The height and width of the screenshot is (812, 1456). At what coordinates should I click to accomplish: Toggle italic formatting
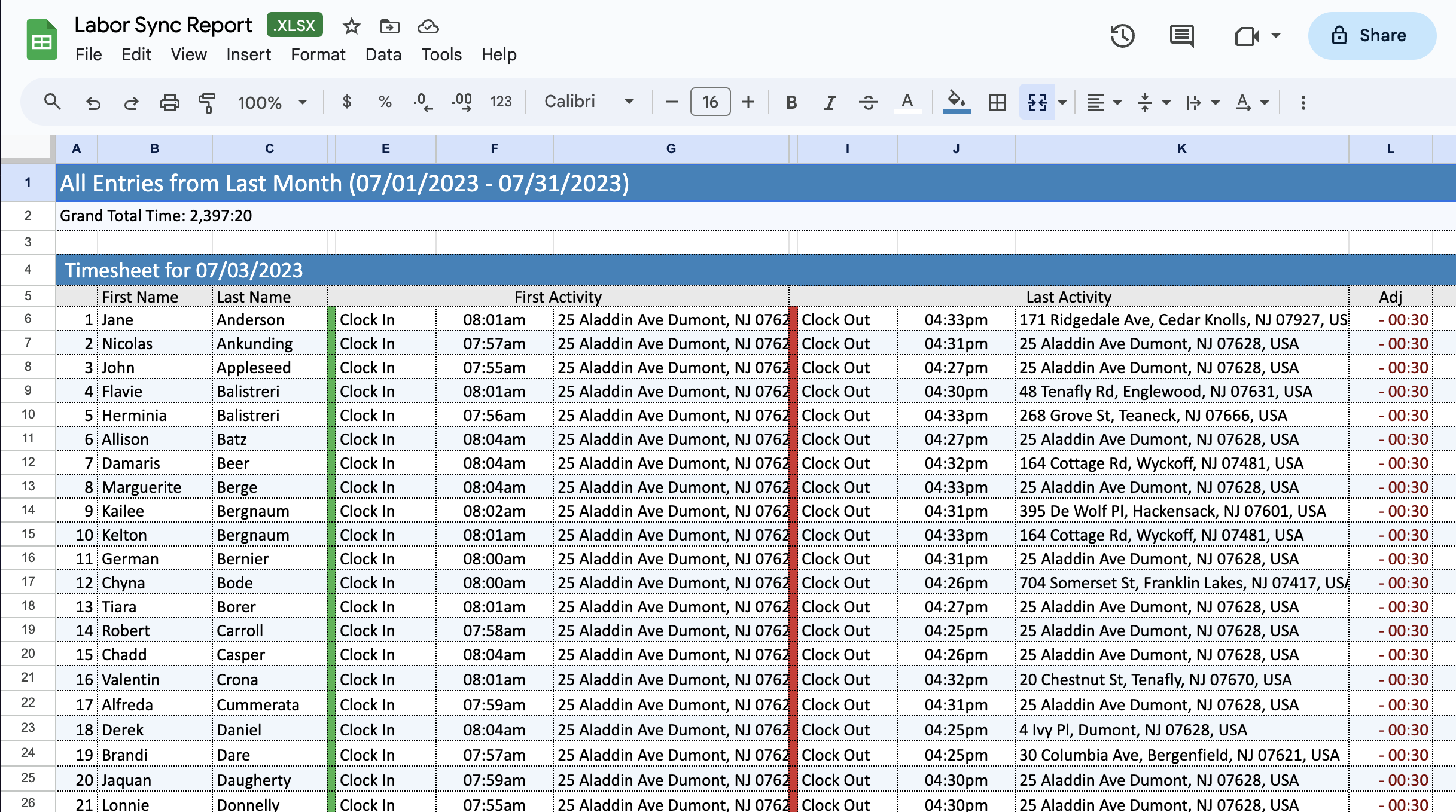[x=830, y=103]
